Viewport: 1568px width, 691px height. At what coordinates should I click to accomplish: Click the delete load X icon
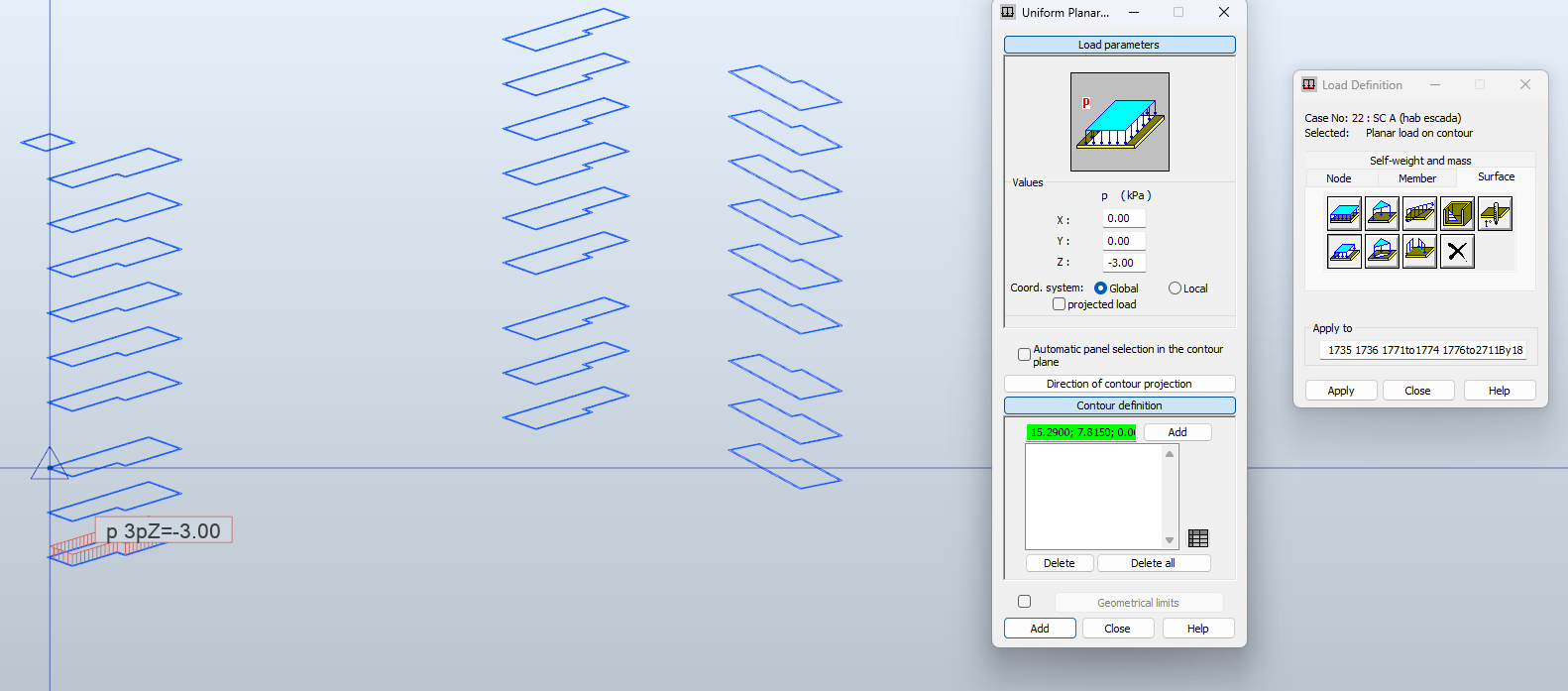[x=1457, y=251]
